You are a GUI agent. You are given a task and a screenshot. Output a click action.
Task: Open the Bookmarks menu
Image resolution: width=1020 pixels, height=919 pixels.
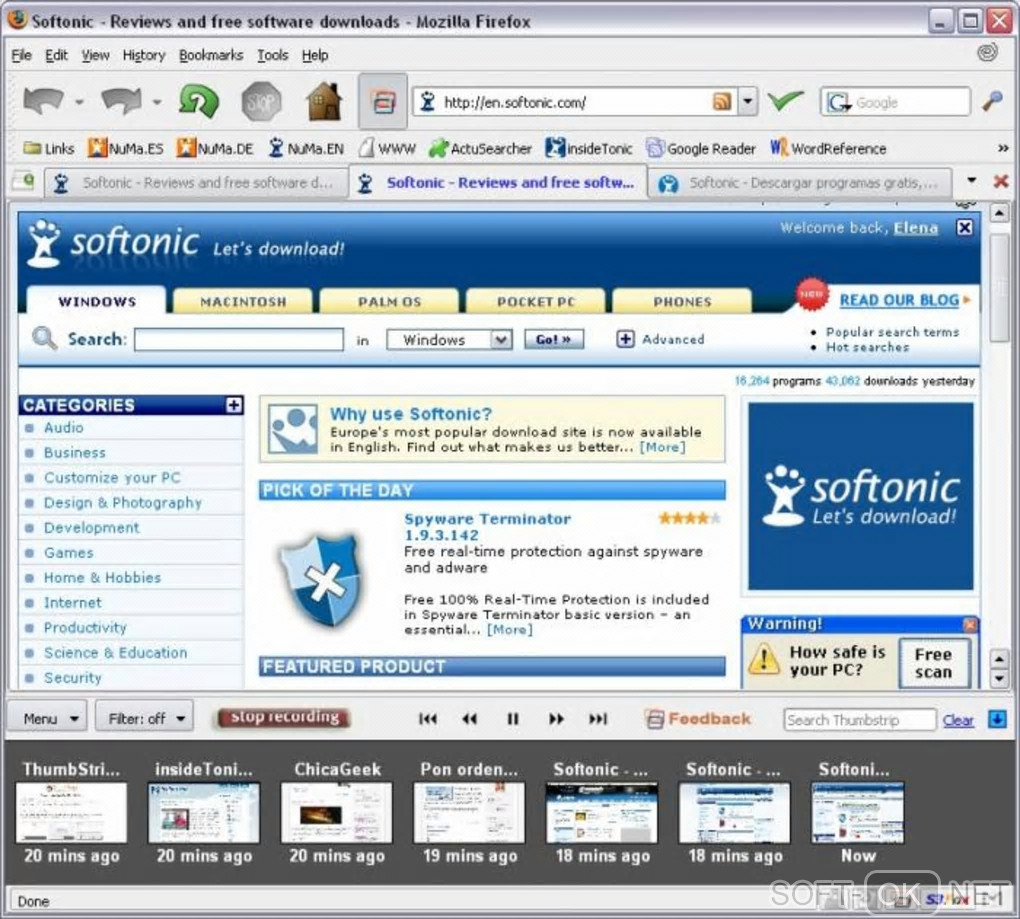211,55
